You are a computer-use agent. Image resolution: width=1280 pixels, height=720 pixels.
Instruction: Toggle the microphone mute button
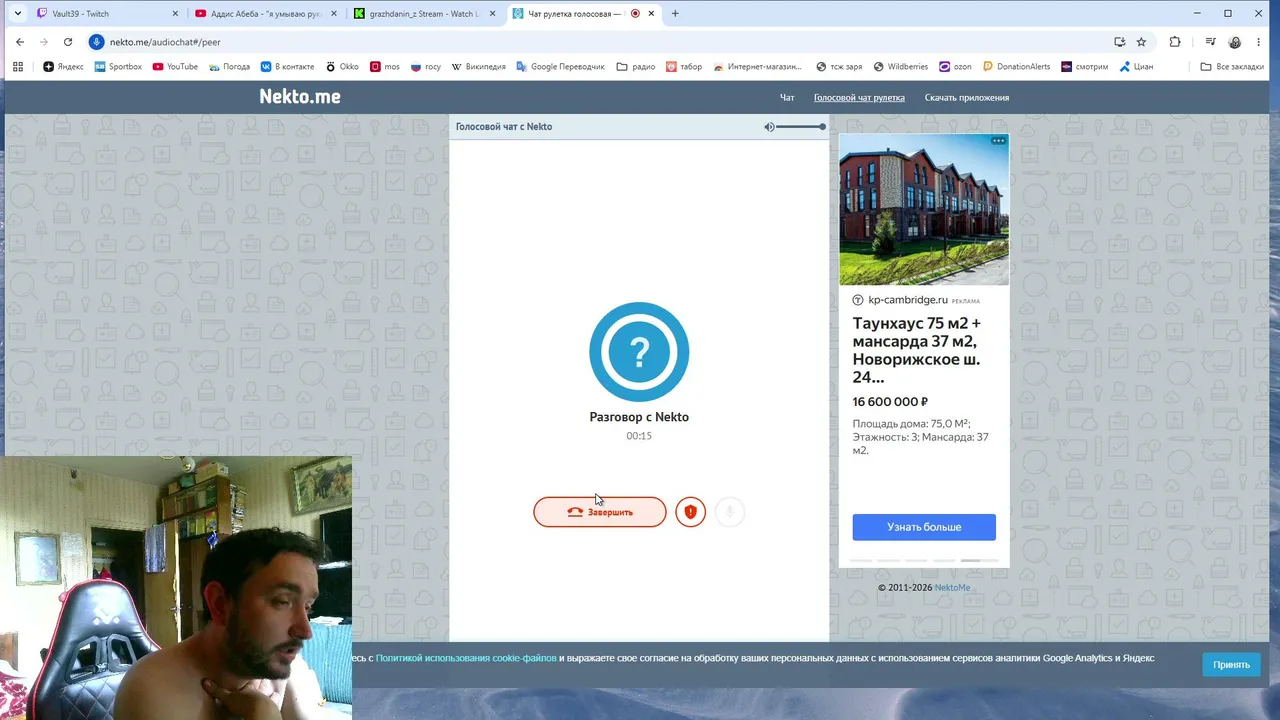[x=730, y=512]
